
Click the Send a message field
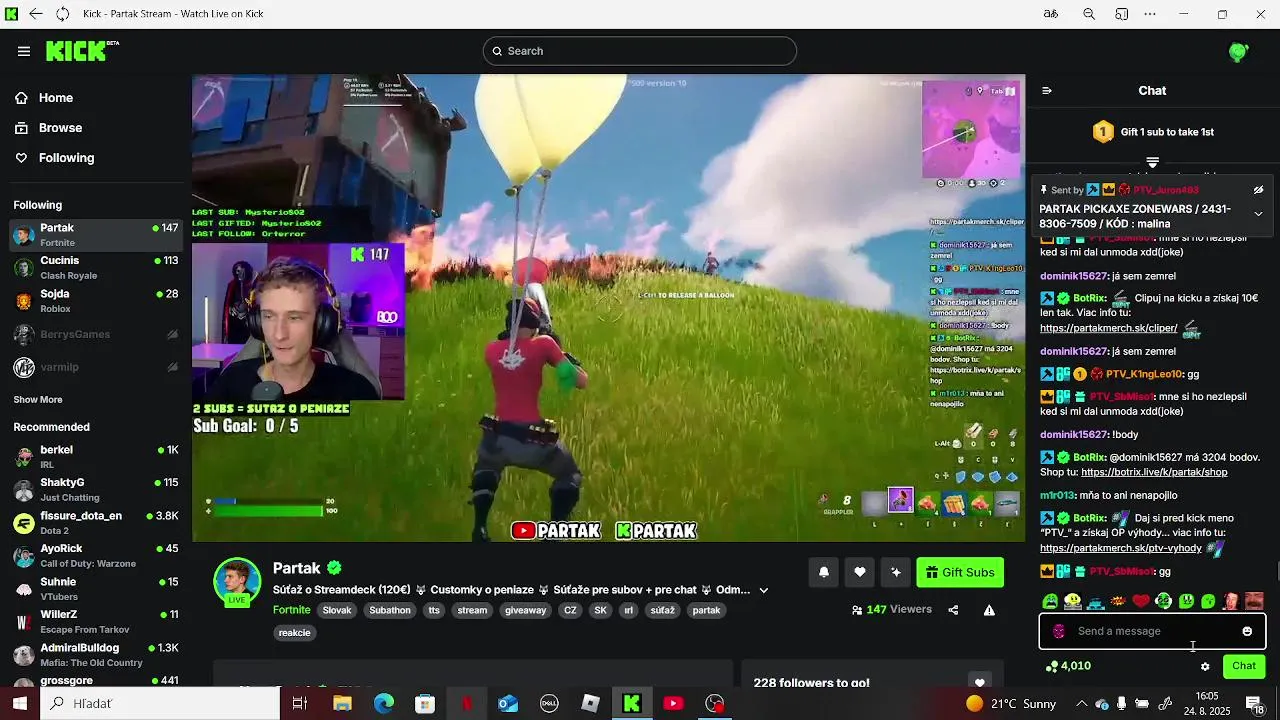(x=1153, y=631)
